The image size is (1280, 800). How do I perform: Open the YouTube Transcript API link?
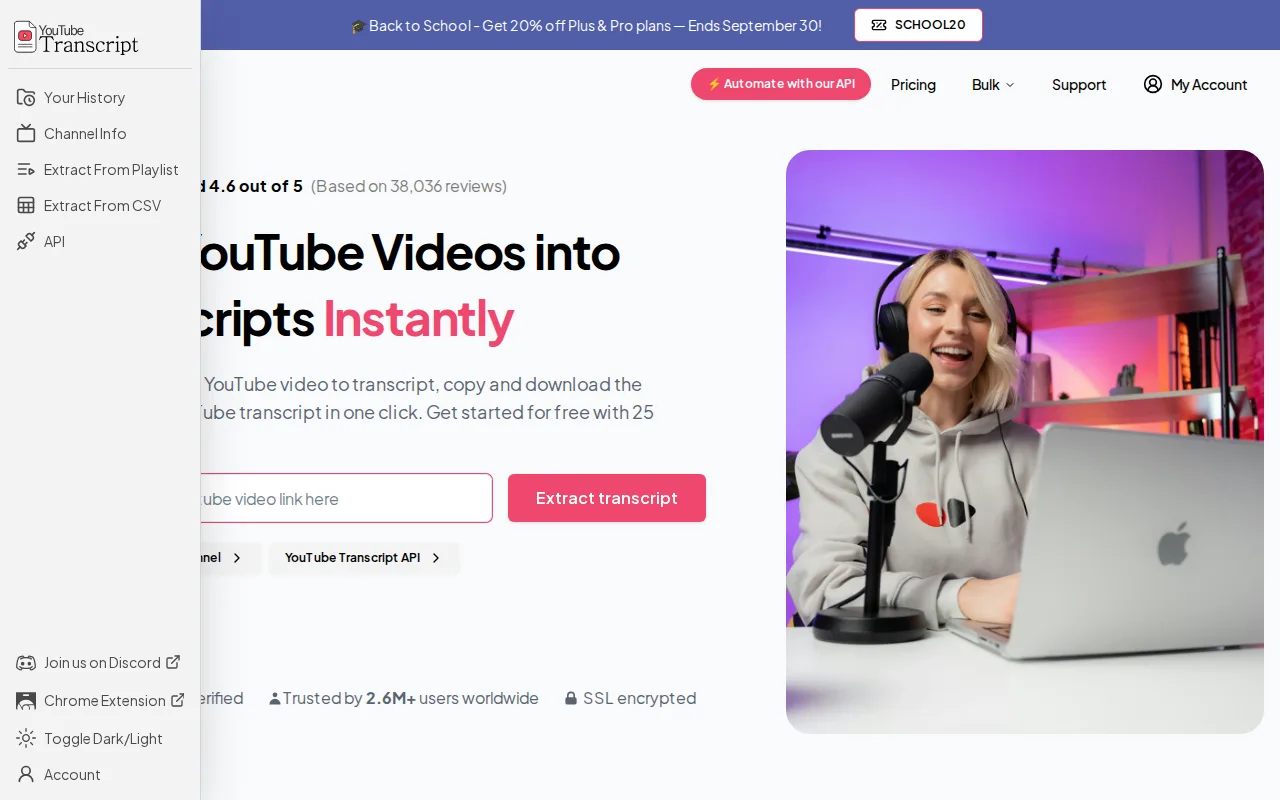[363, 558]
